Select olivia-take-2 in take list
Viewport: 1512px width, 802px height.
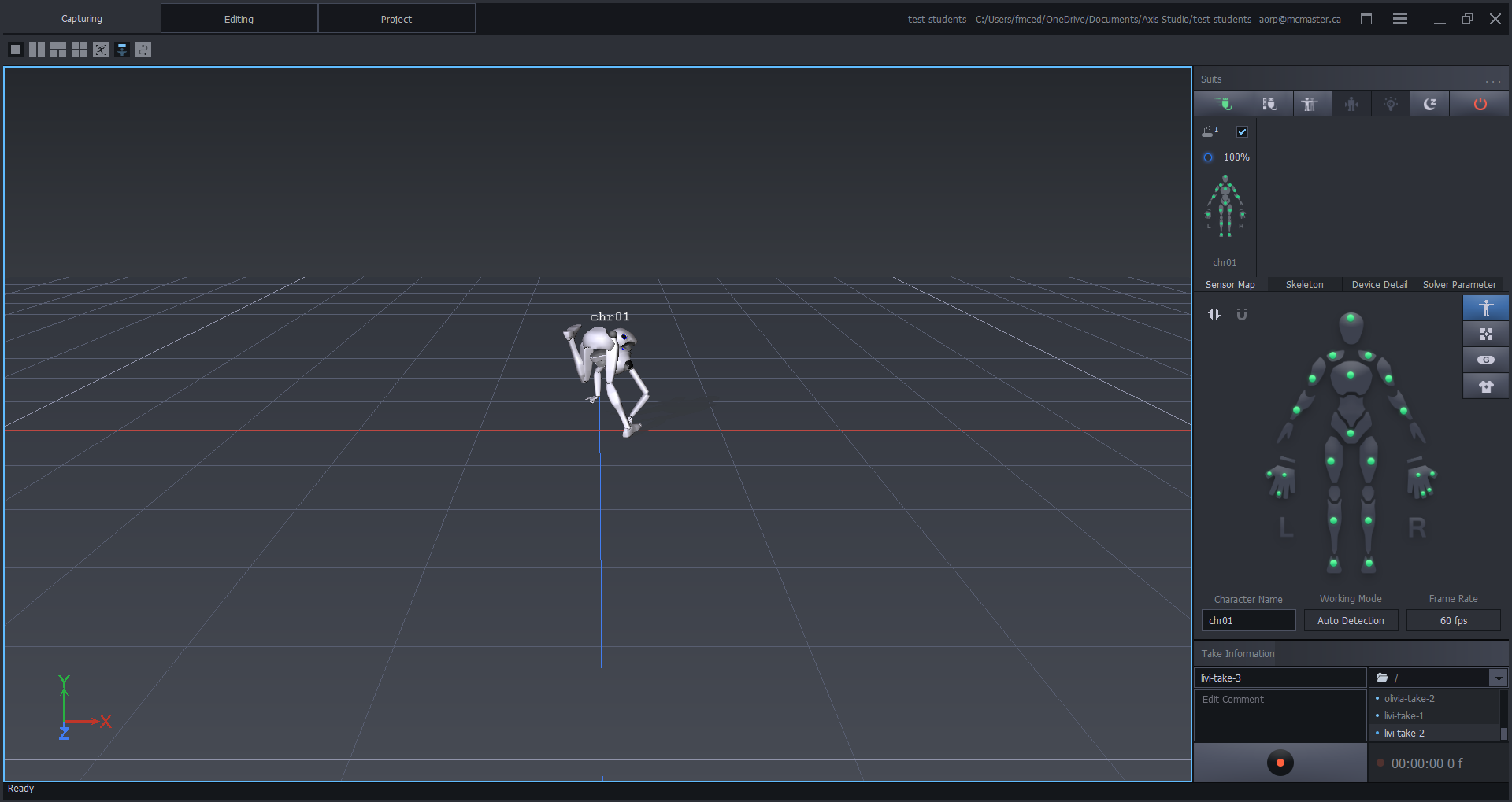click(1409, 699)
